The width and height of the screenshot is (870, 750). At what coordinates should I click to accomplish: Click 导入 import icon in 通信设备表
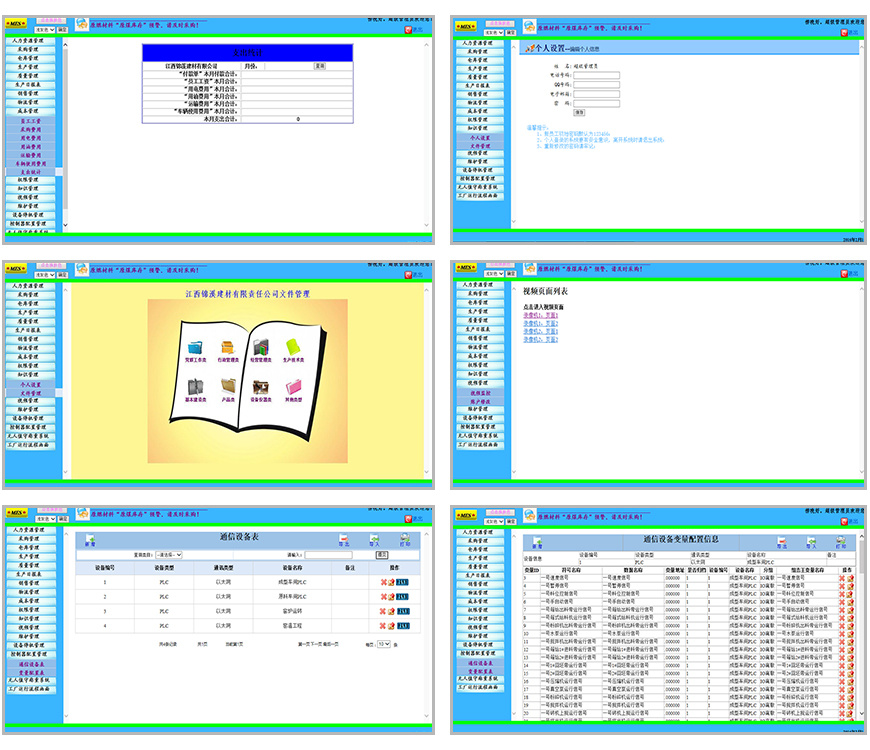tap(375, 540)
